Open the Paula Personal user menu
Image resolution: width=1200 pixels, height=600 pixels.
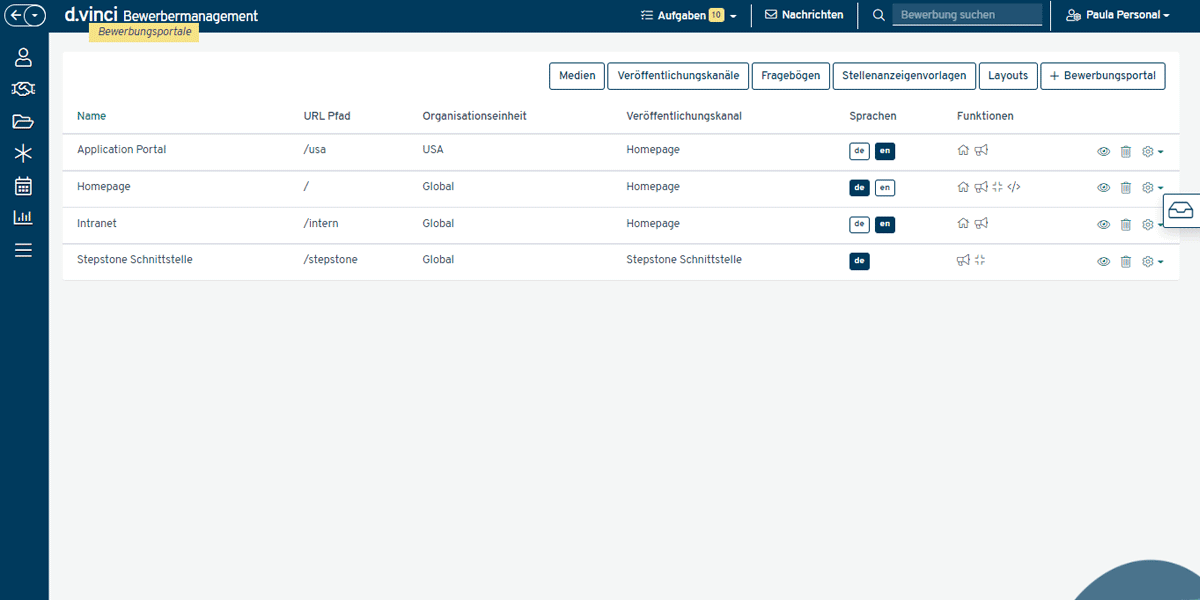coord(1117,15)
